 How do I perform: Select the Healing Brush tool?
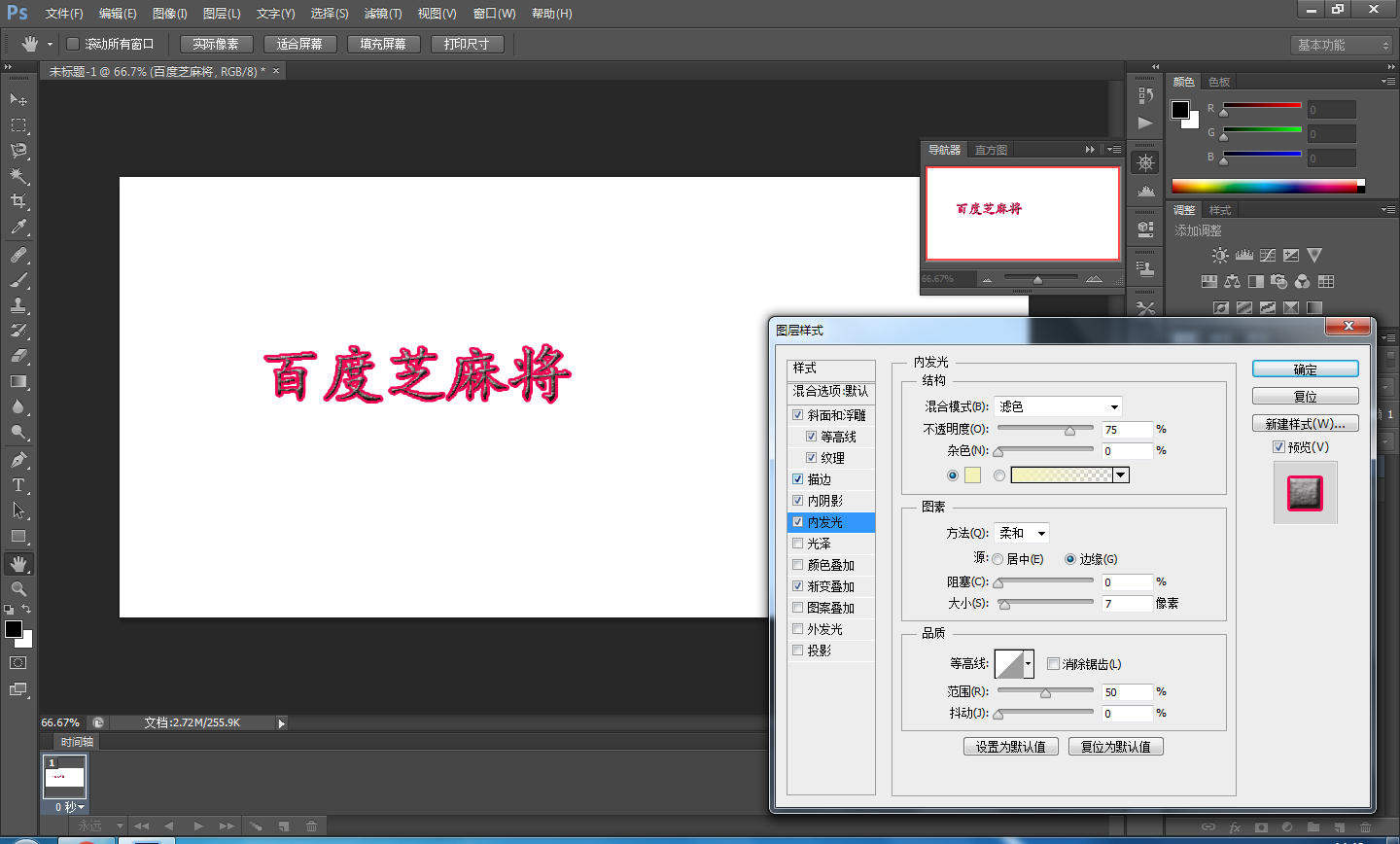pyautogui.click(x=18, y=255)
